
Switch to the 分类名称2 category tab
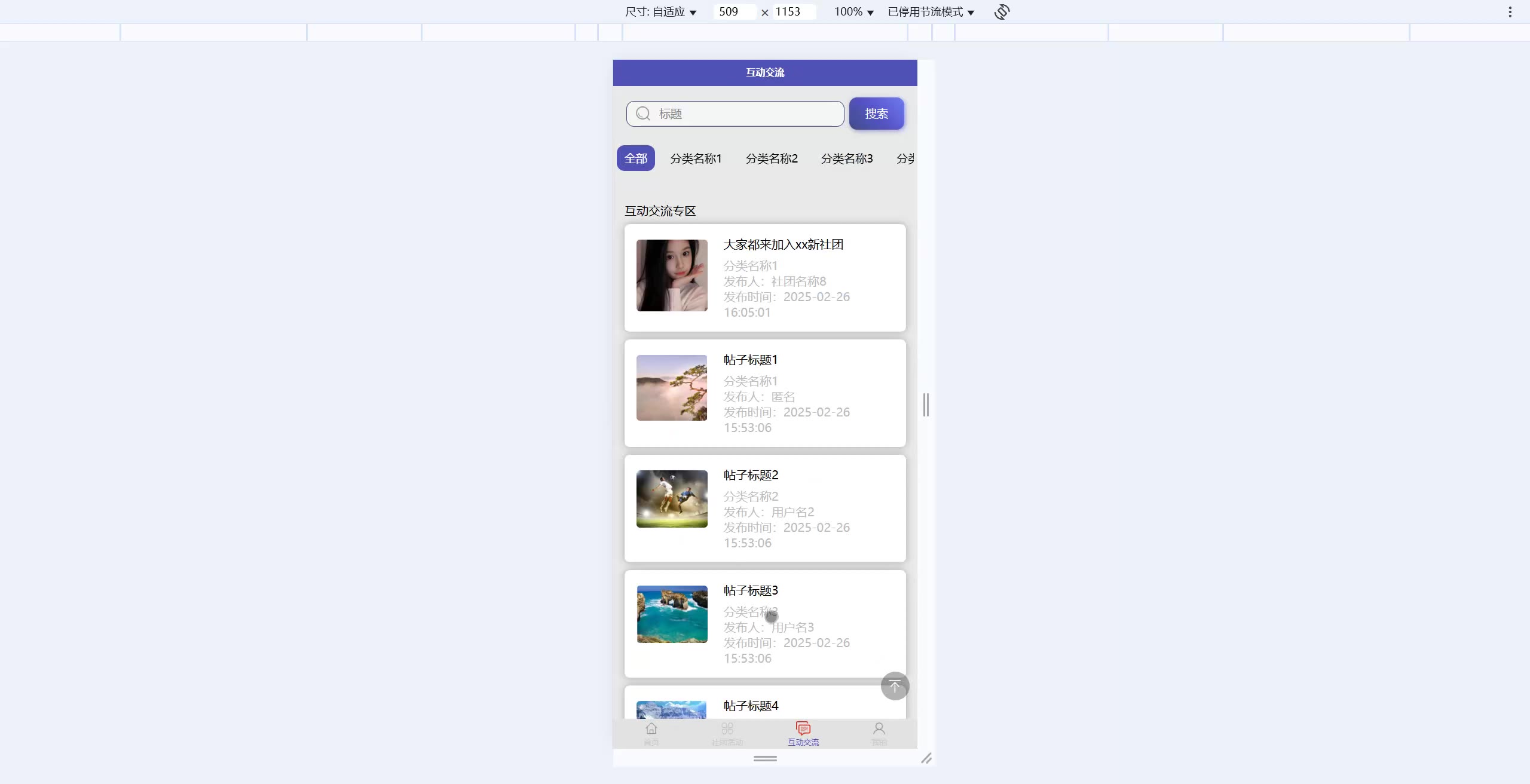click(x=772, y=158)
